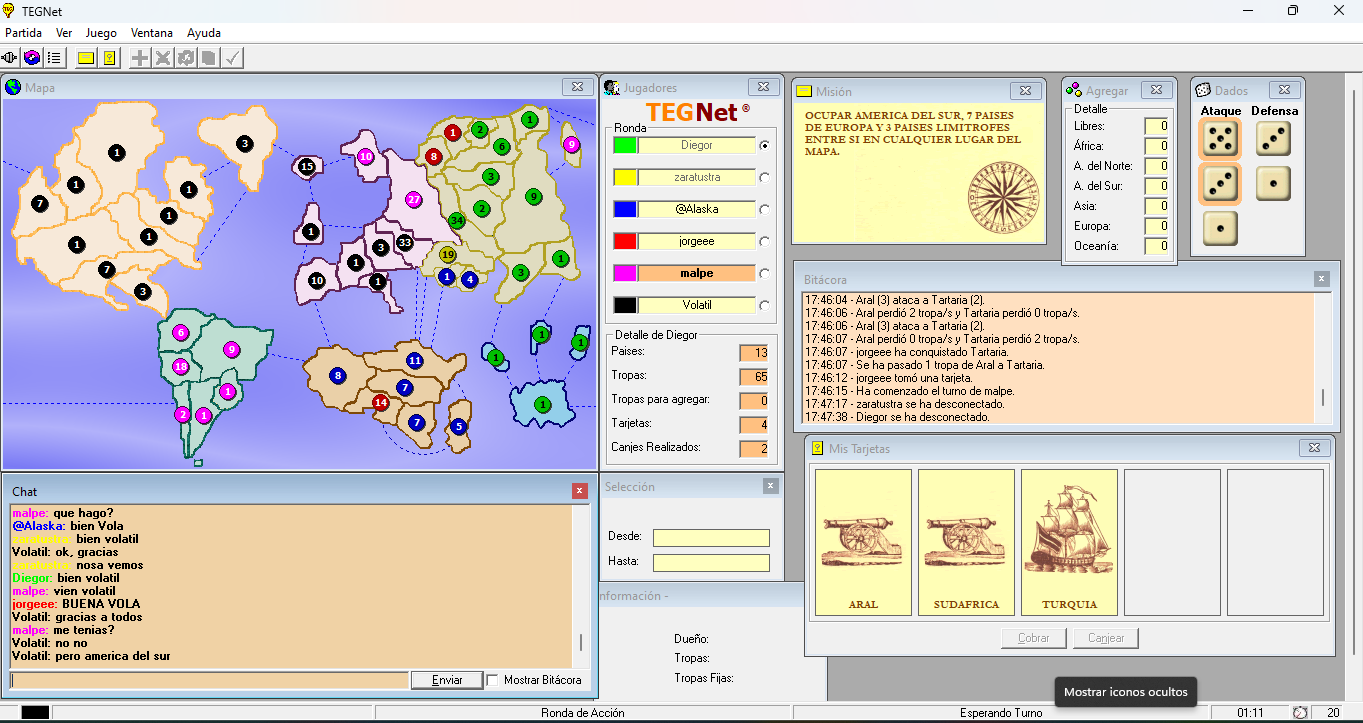The image size is (1363, 723).
Task: Close the Chat panel with red X
Action: click(x=580, y=491)
